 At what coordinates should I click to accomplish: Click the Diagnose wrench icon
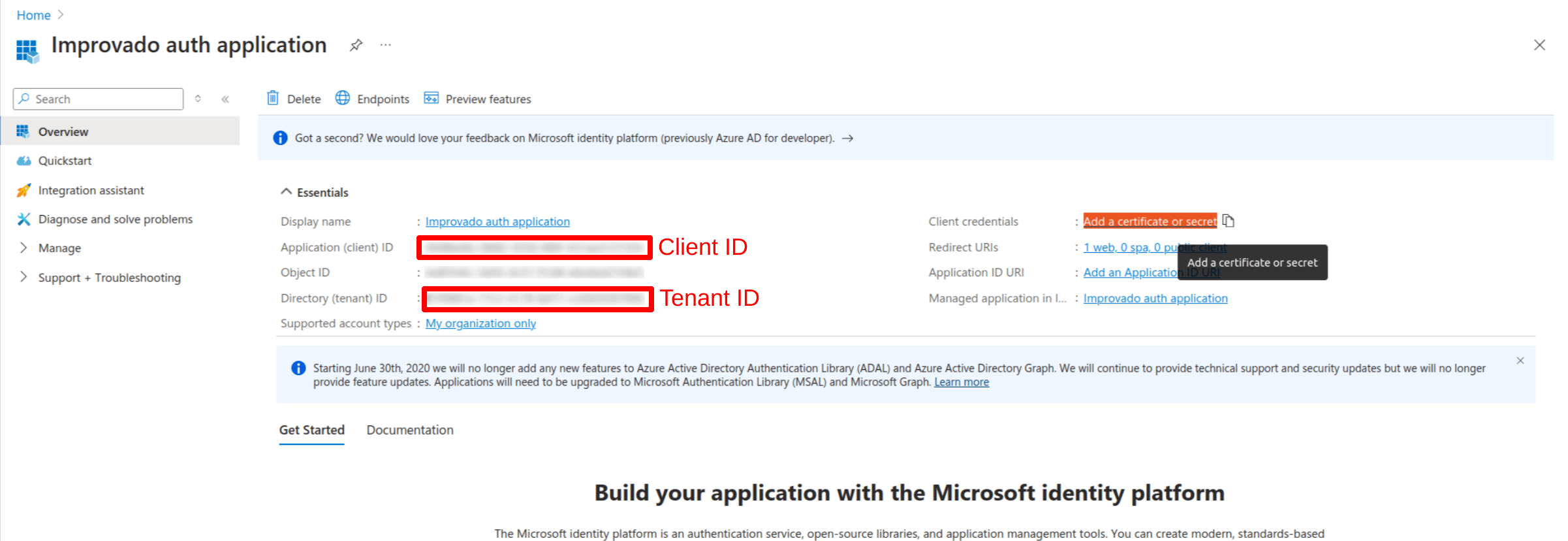click(x=24, y=219)
